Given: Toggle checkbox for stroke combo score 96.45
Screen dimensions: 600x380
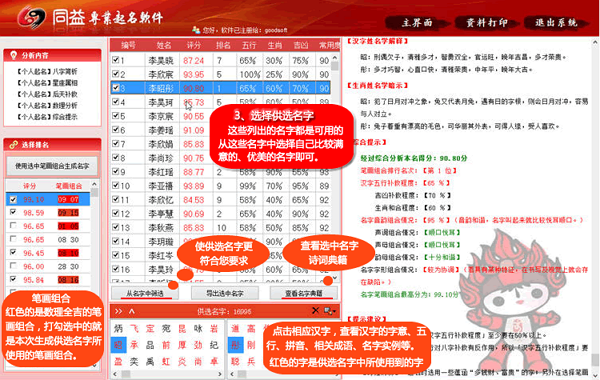Looking at the screenshot, I should coord(13,252).
